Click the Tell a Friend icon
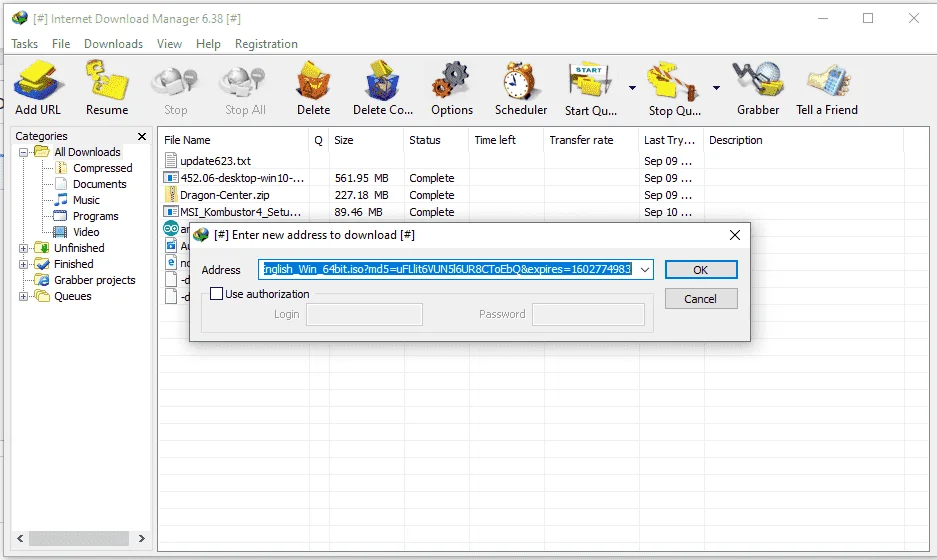 click(828, 81)
